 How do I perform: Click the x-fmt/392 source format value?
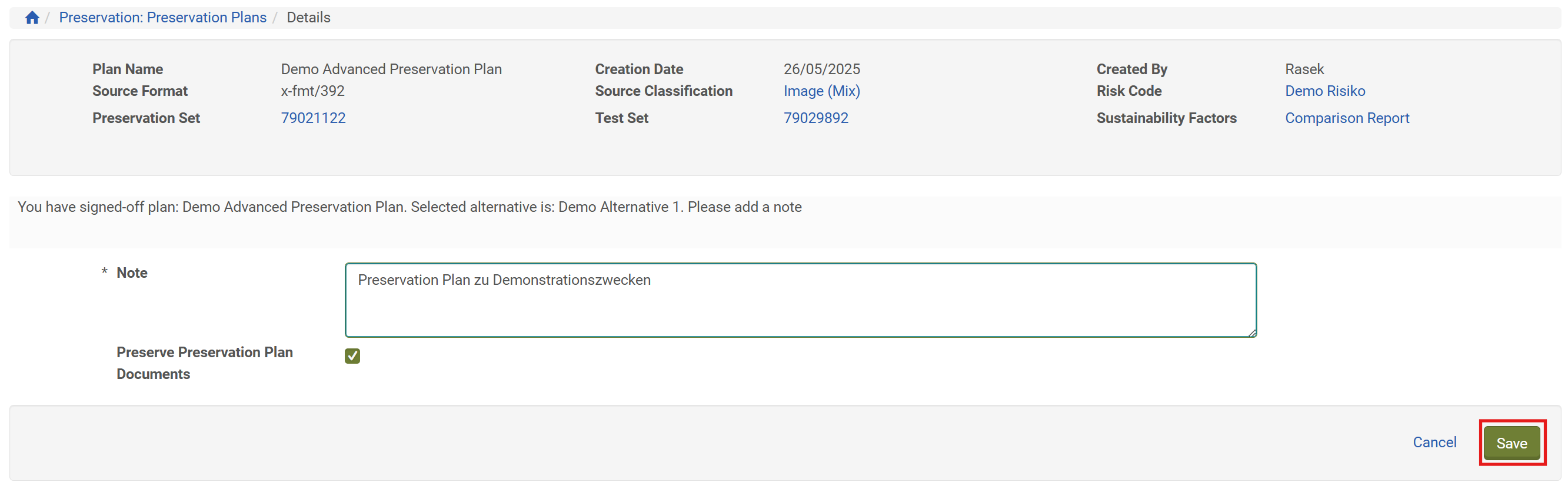pyautogui.click(x=312, y=91)
